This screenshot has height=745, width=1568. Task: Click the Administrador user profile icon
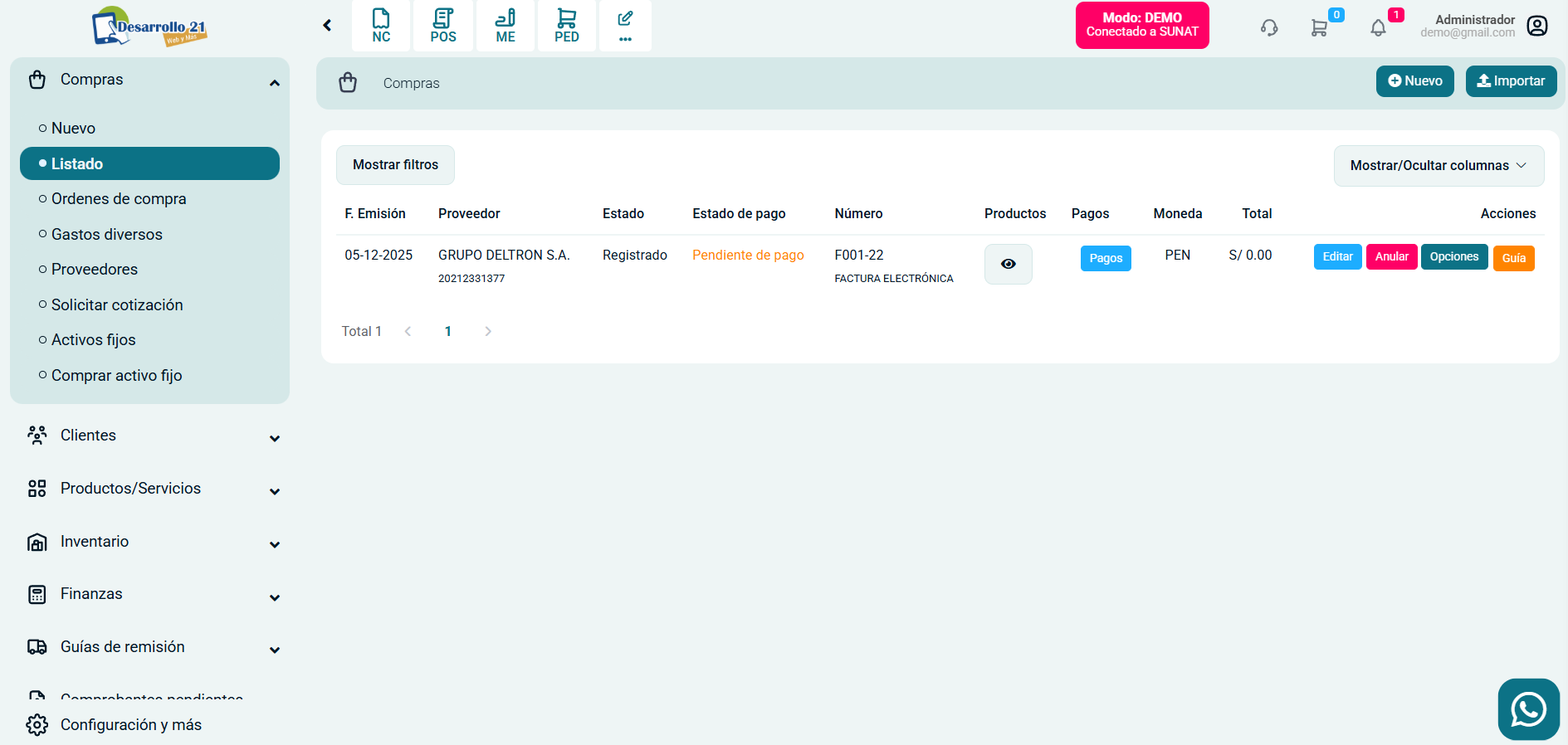(x=1537, y=26)
